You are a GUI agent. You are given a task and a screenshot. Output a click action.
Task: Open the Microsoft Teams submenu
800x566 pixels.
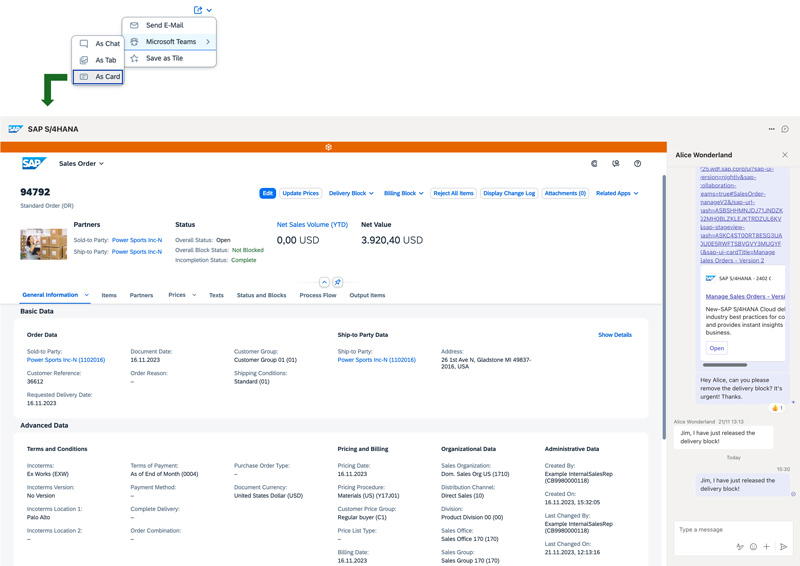pyautogui.click(x=170, y=42)
